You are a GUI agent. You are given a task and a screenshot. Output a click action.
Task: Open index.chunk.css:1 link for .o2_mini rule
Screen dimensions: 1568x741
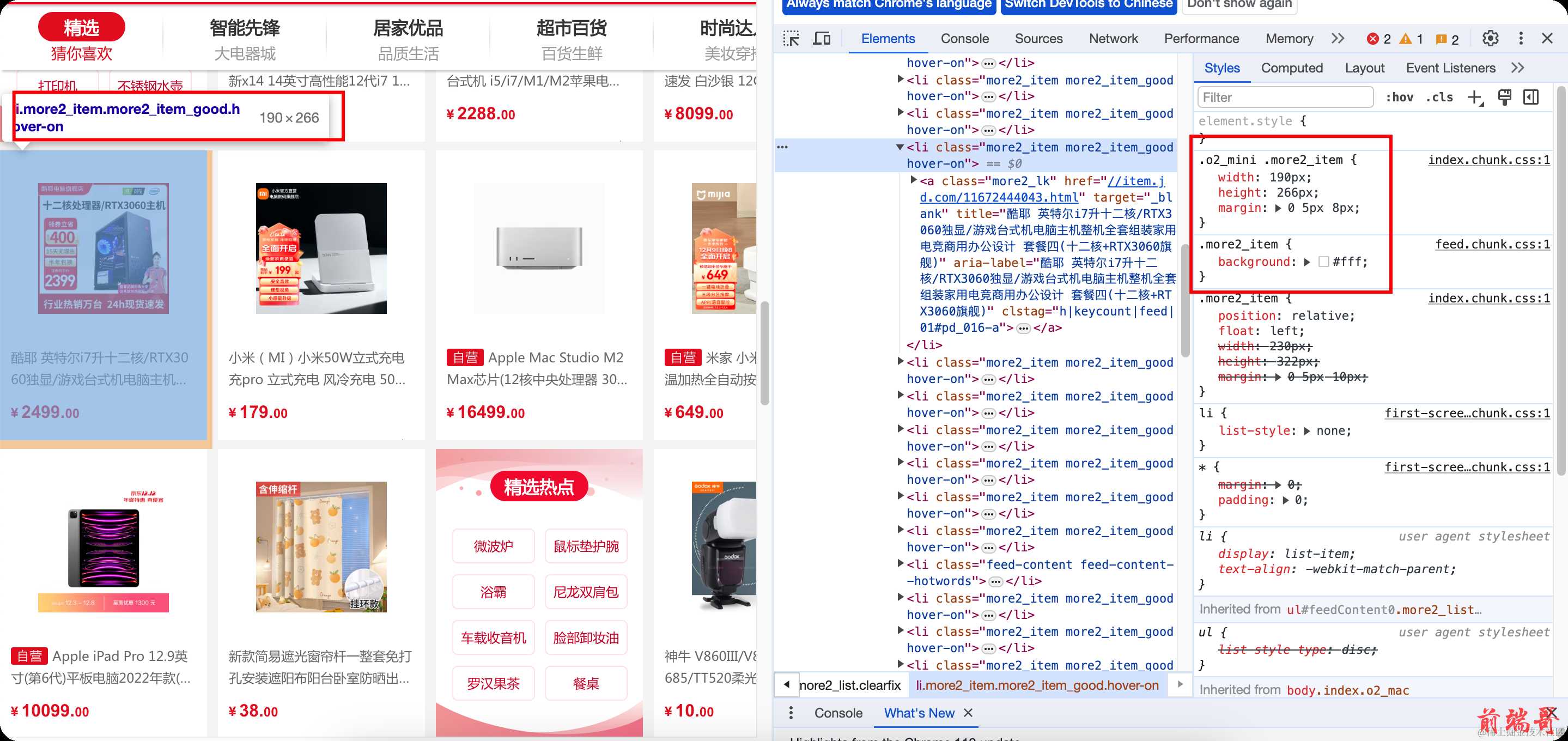coord(1488,160)
